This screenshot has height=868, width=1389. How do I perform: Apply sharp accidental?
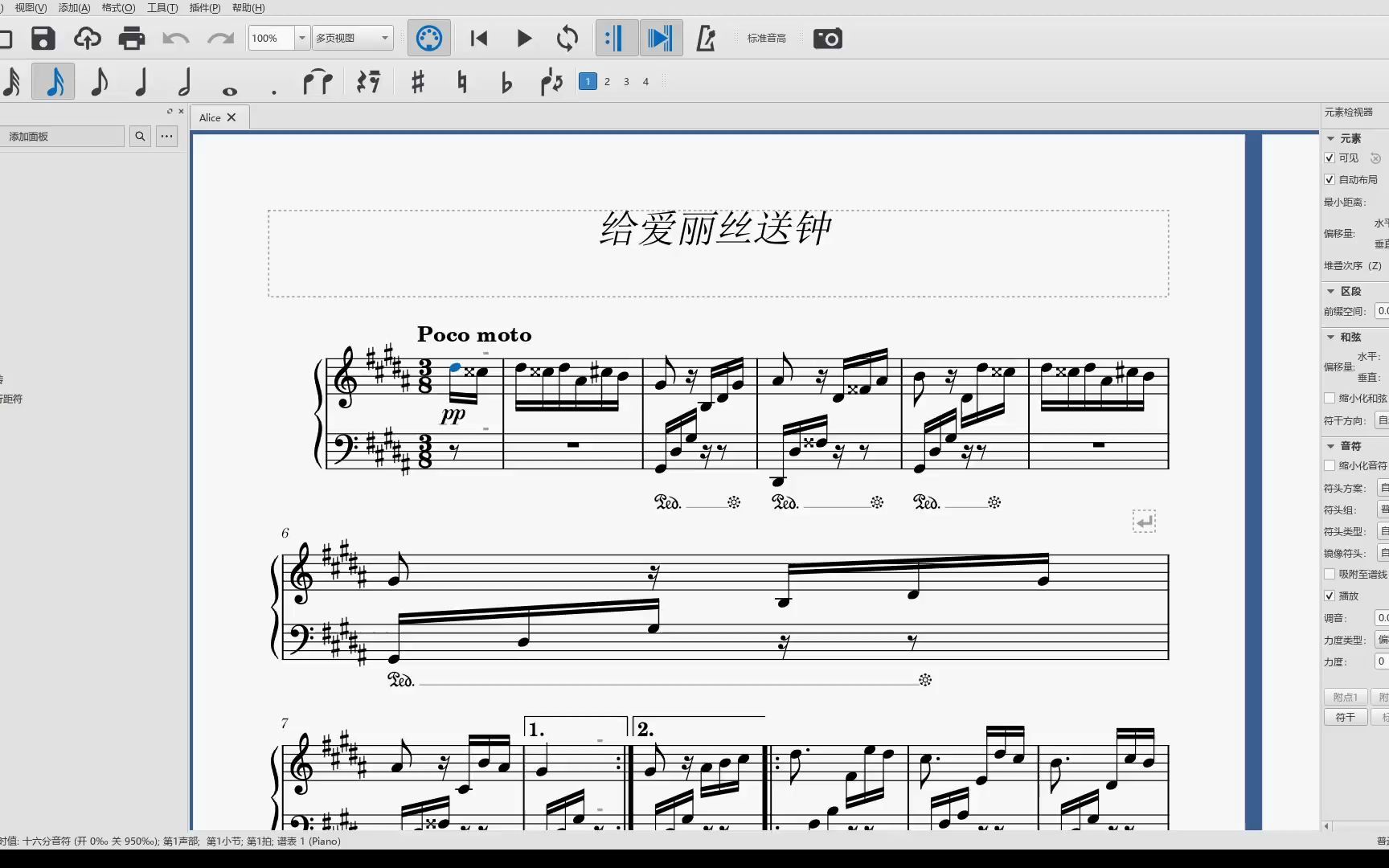[x=417, y=81]
